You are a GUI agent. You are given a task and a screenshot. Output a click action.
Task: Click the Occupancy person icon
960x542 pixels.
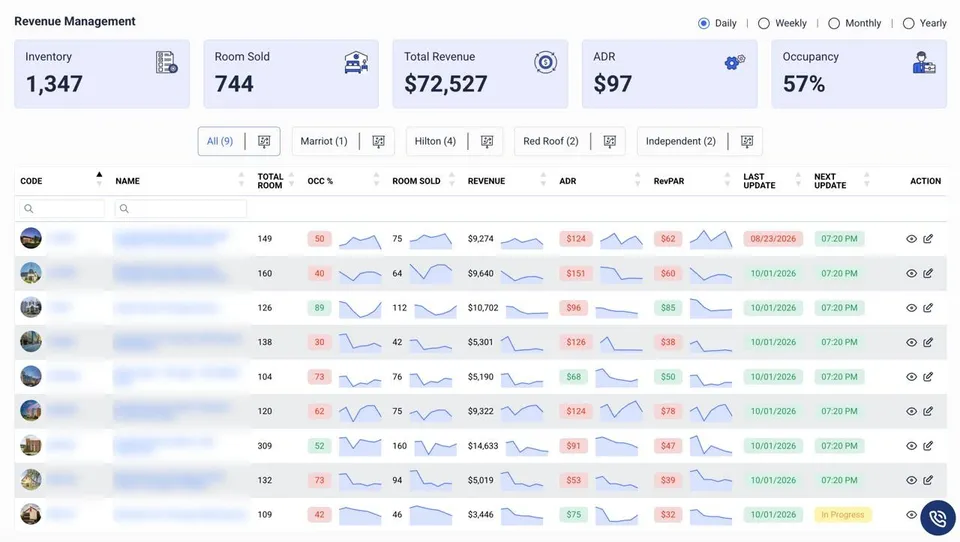(x=924, y=62)
